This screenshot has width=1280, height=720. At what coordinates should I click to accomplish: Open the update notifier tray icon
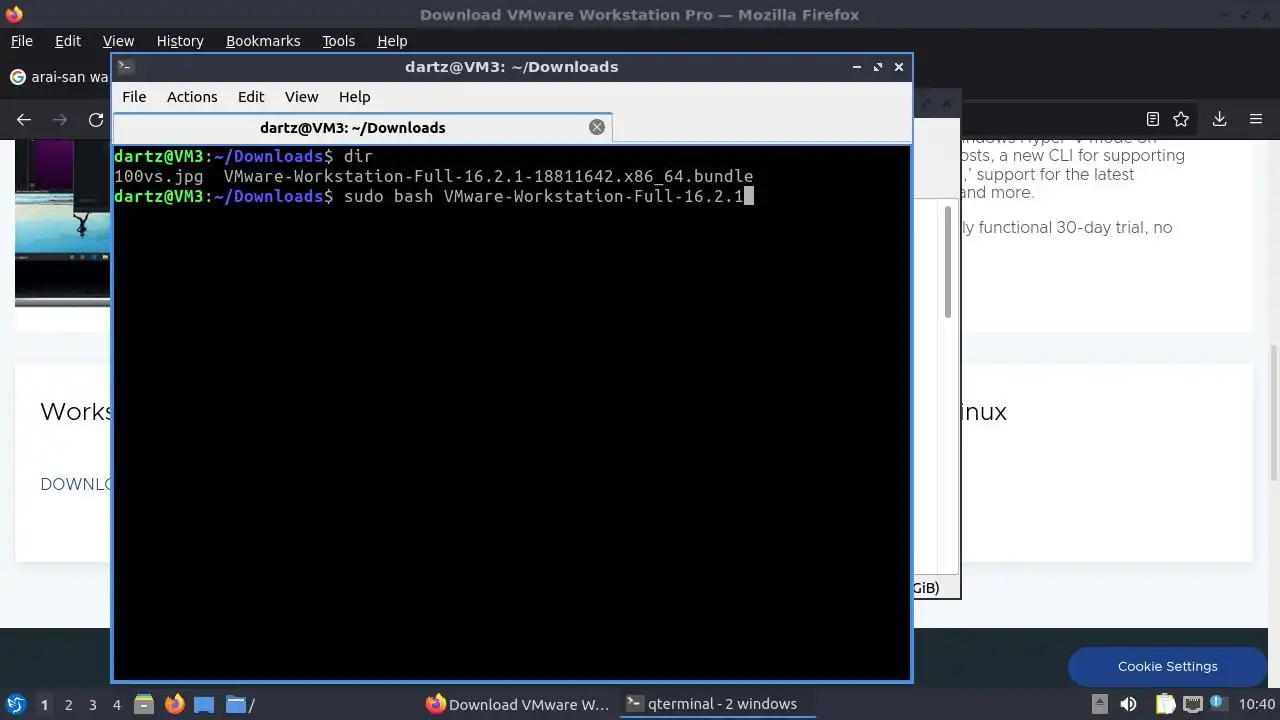(1218, 704)
